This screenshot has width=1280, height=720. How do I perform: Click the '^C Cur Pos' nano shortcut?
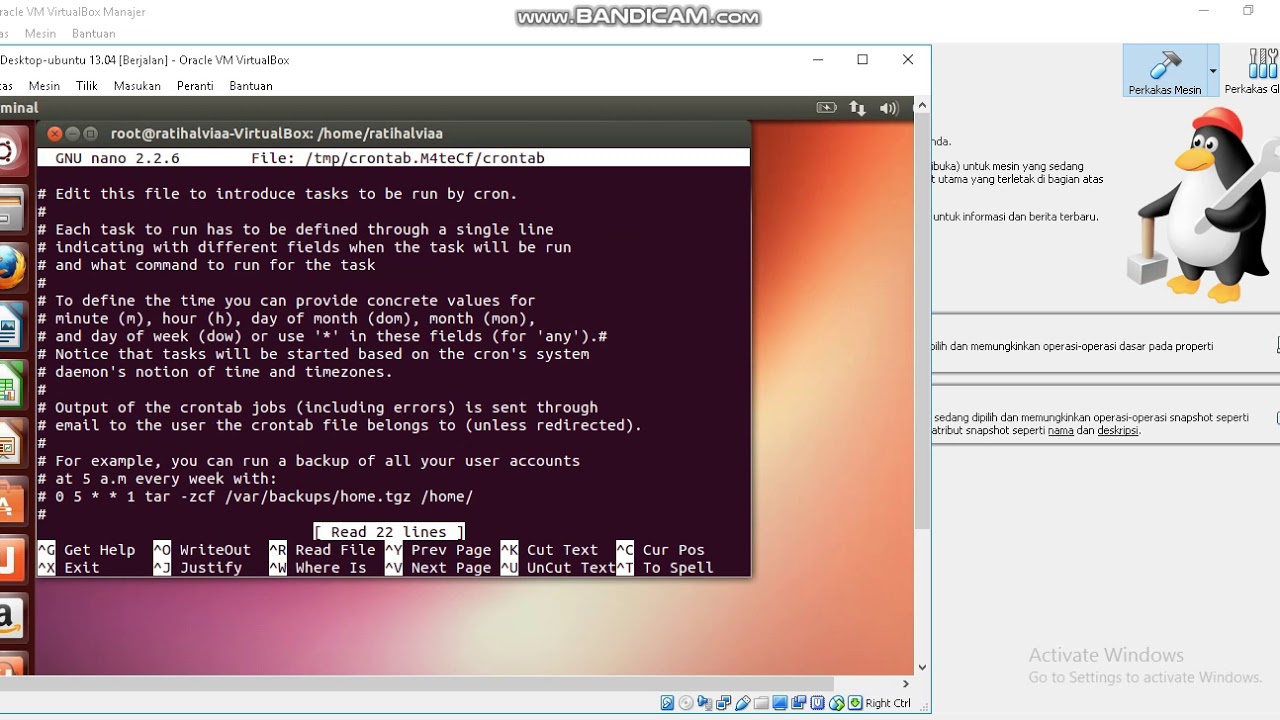pyautogui.click(x=660, y=550)
